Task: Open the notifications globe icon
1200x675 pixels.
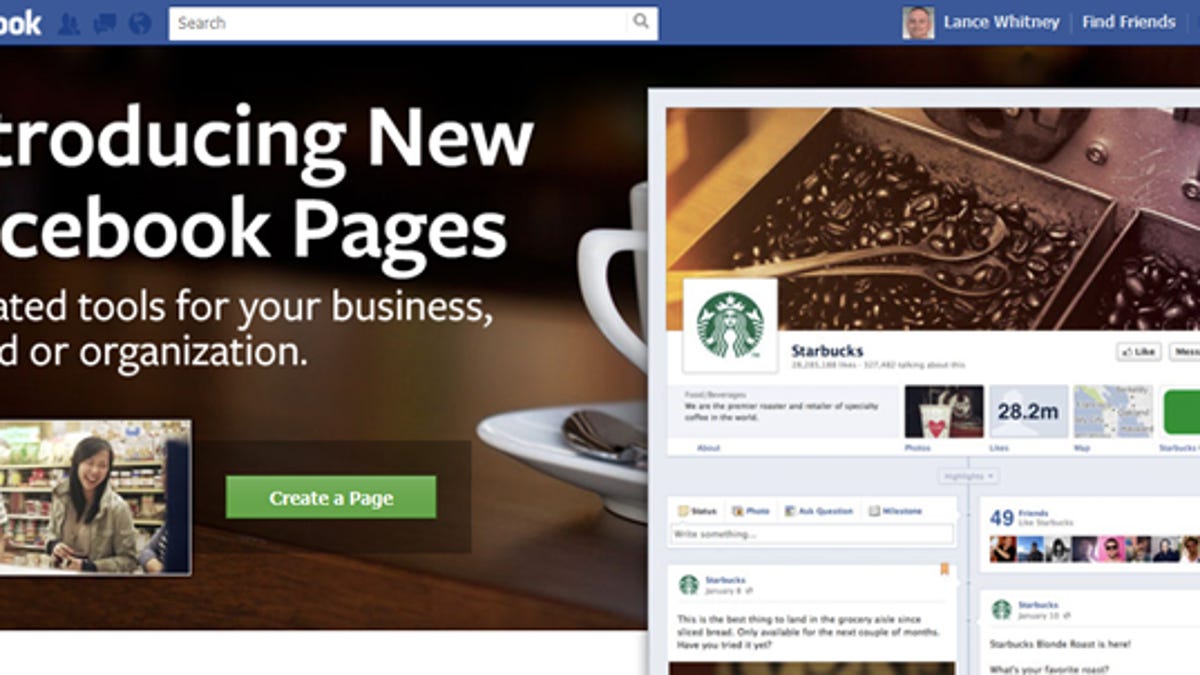Action: tap(140, 23)
